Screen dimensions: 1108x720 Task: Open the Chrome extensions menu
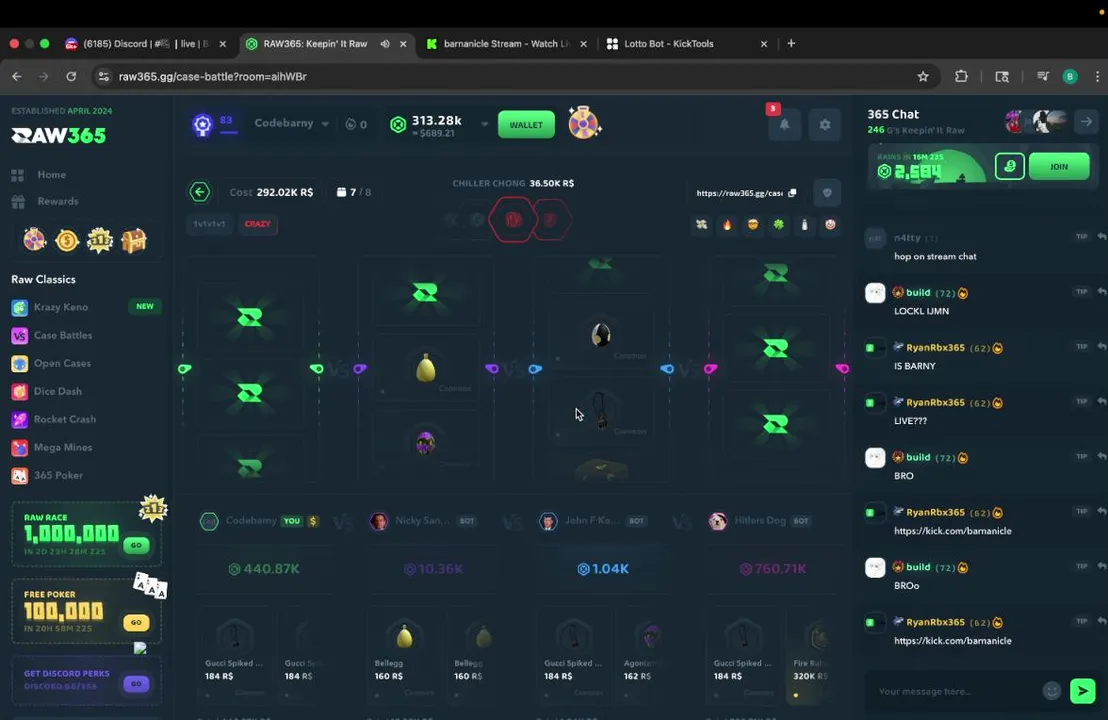pyautogui.click(x=961, y=76)
